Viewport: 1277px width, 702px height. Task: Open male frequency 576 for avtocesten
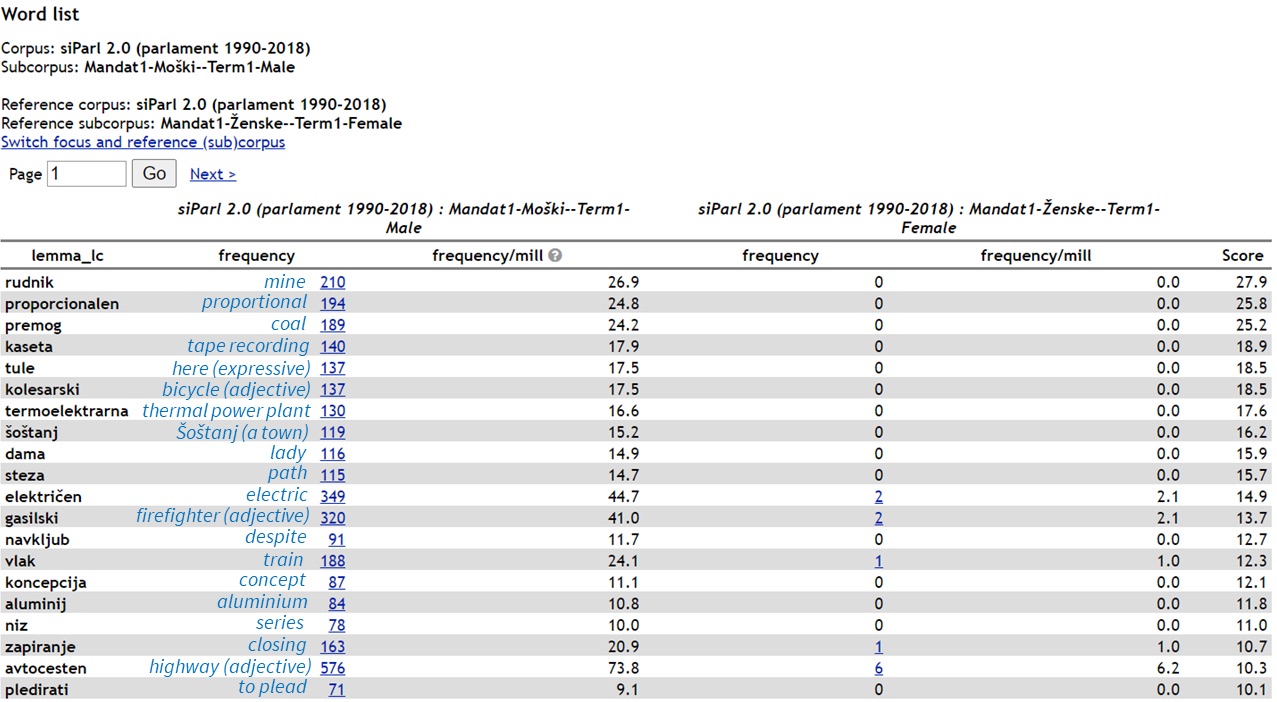tap(332, 668)
